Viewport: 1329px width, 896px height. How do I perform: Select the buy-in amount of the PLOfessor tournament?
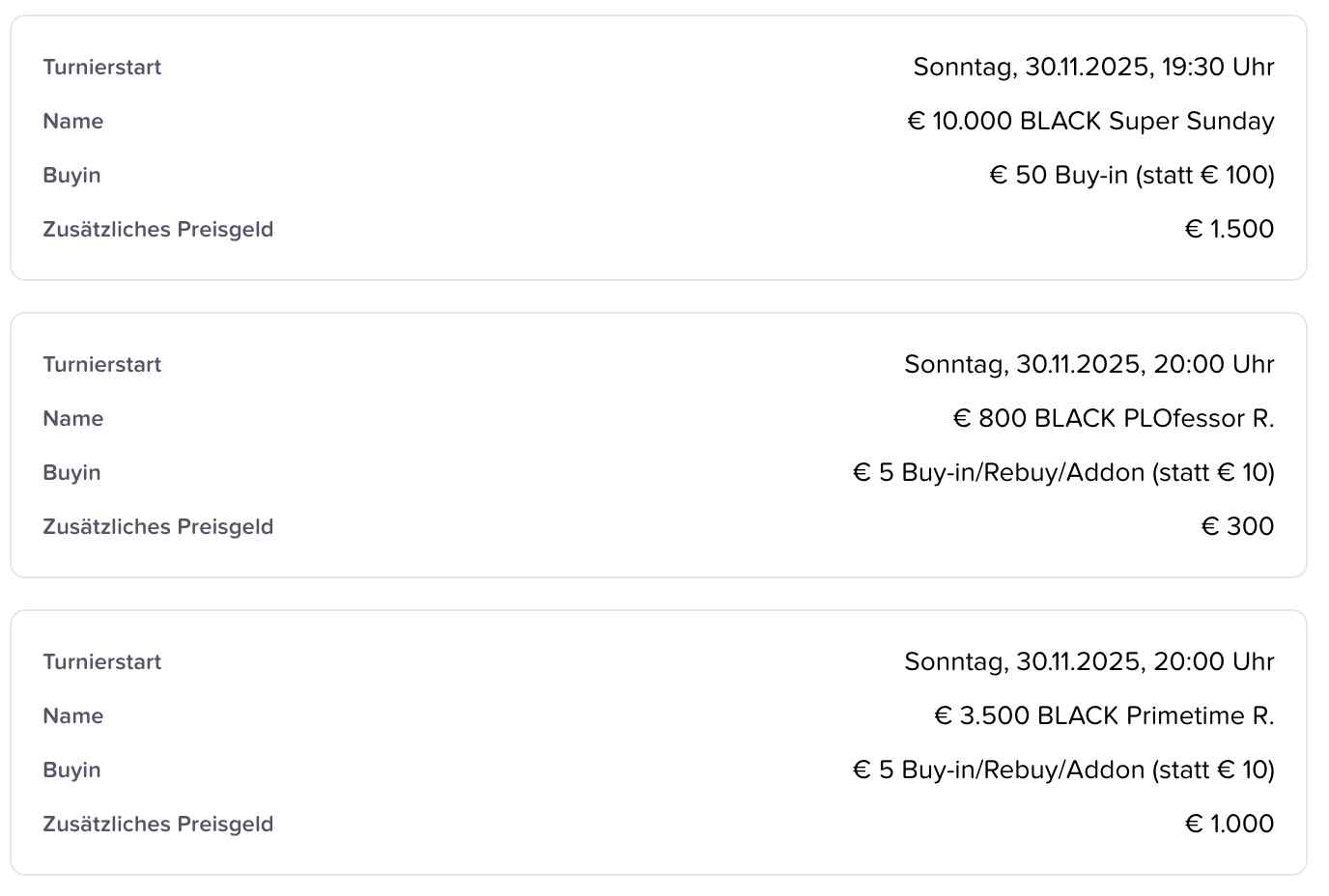[1063, 472]
